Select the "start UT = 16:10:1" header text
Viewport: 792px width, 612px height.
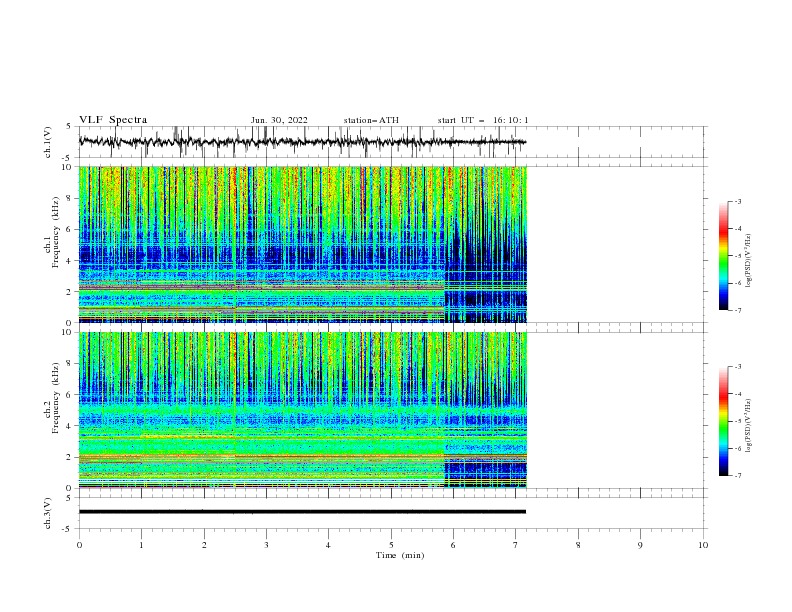(x=483, y=120)
